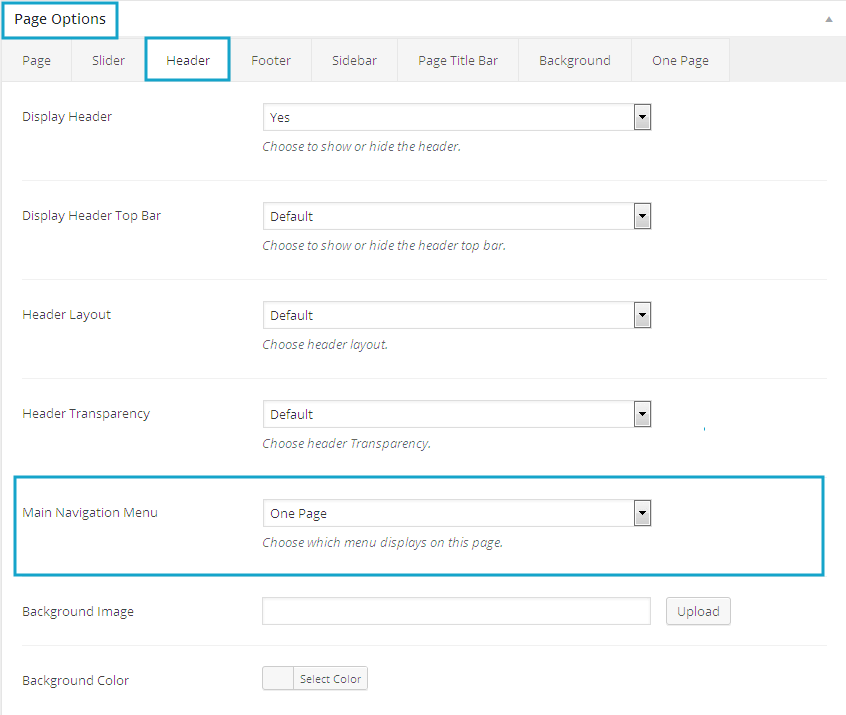Open the Slider tab
The image size is (846, 715).
click(108, 60)
